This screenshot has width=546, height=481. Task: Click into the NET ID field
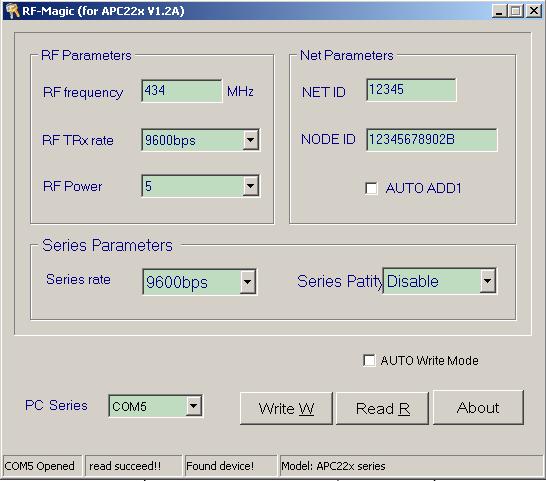pyautogui.click(x=411, y=90)
